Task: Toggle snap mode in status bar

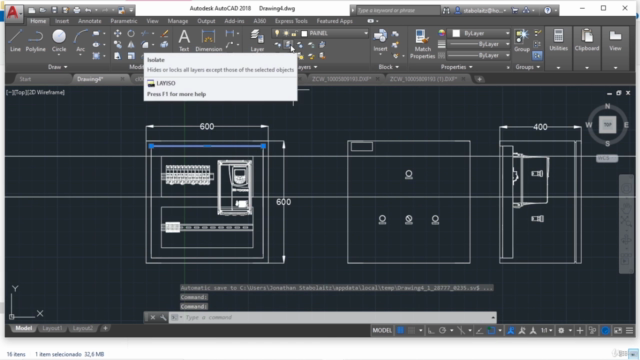Action: pos(411,331)
